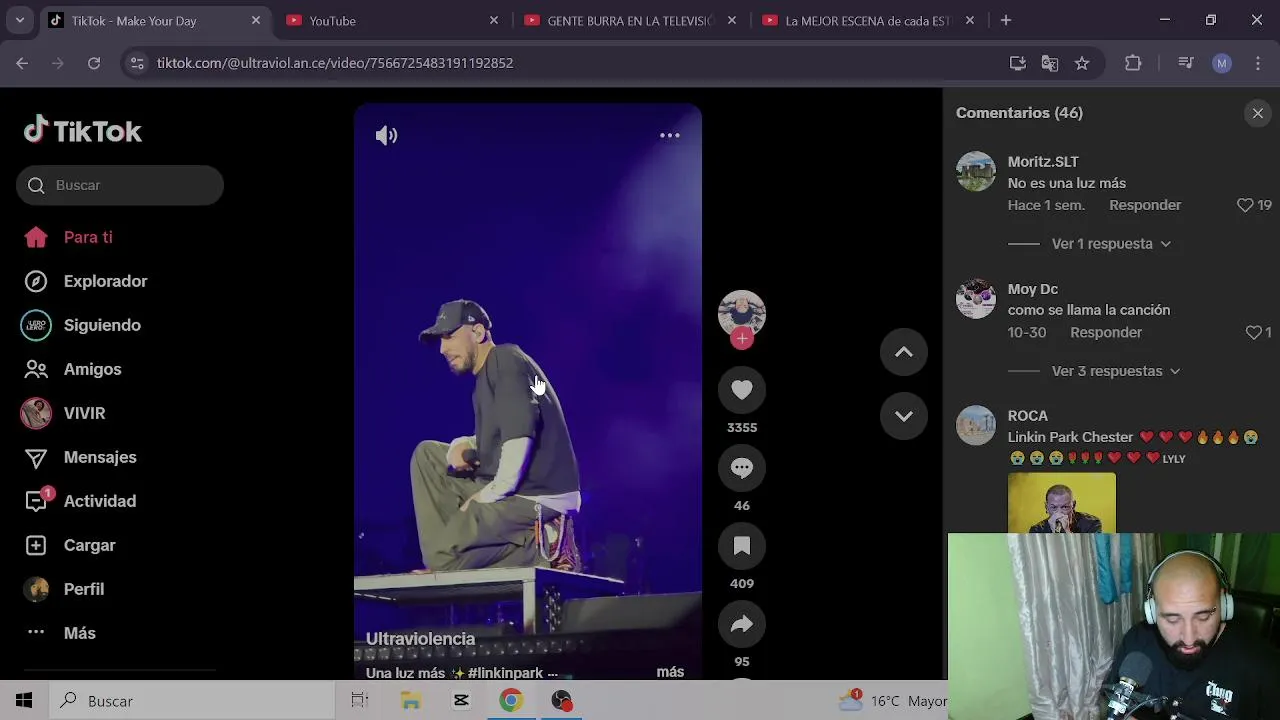Expand video caption with 'más'
The width and height of the screenshot is (1280, 720).
(670, 672)
